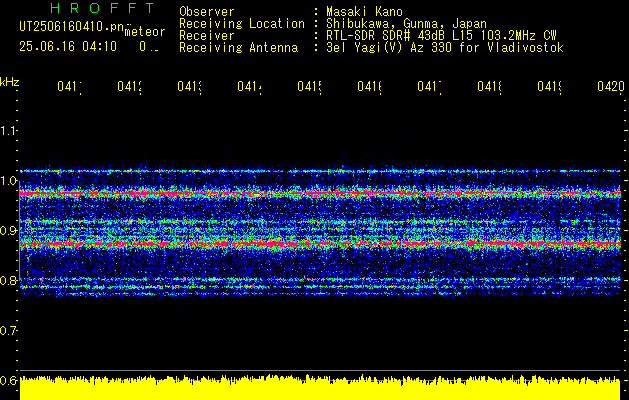
Task: Click the 0.8 kHz axis label
Action: pos(9,280)
